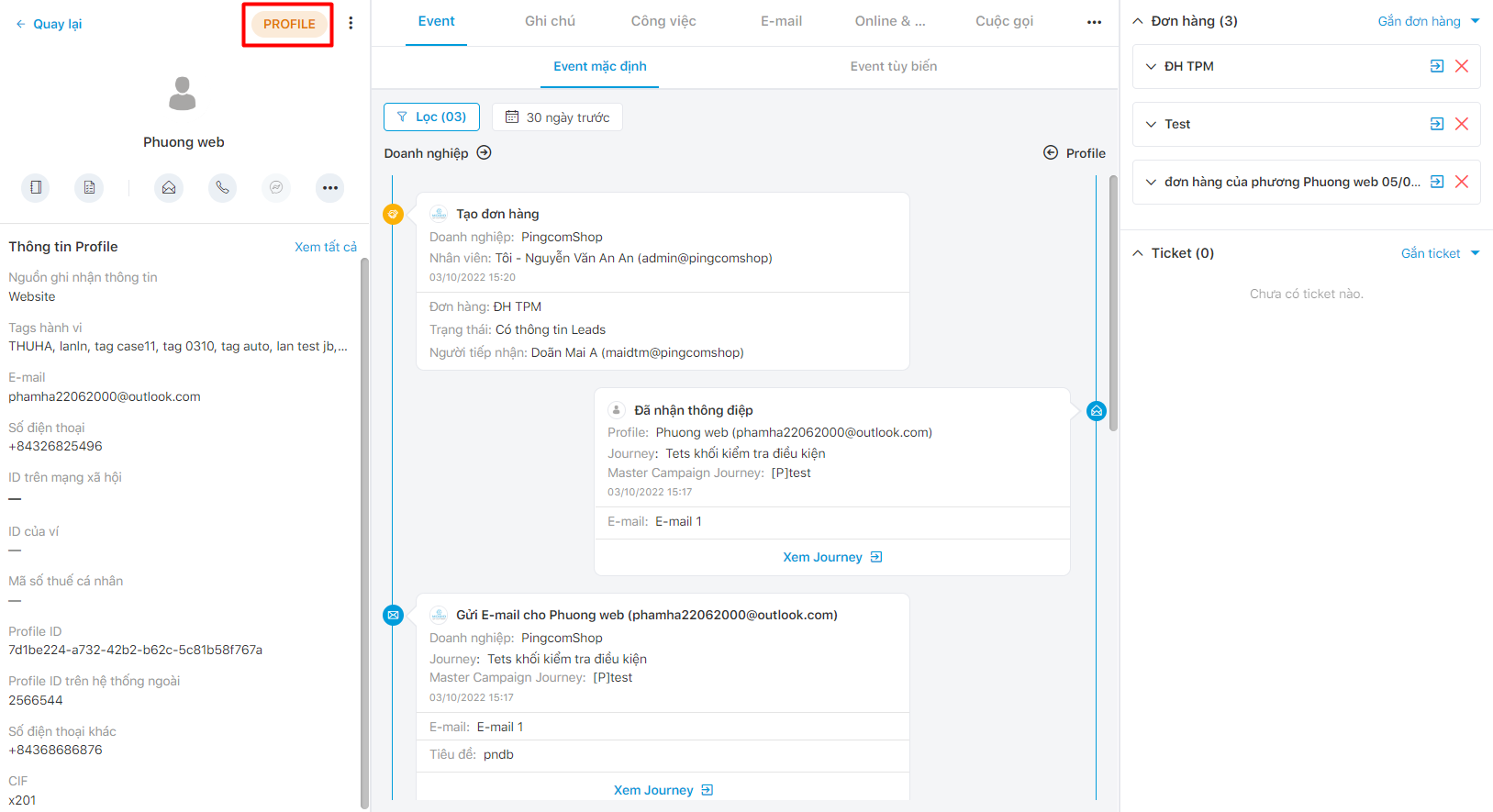Open the 30 ngày trước date picker
Screen dimensions: 1493x812
coord(557,117)
